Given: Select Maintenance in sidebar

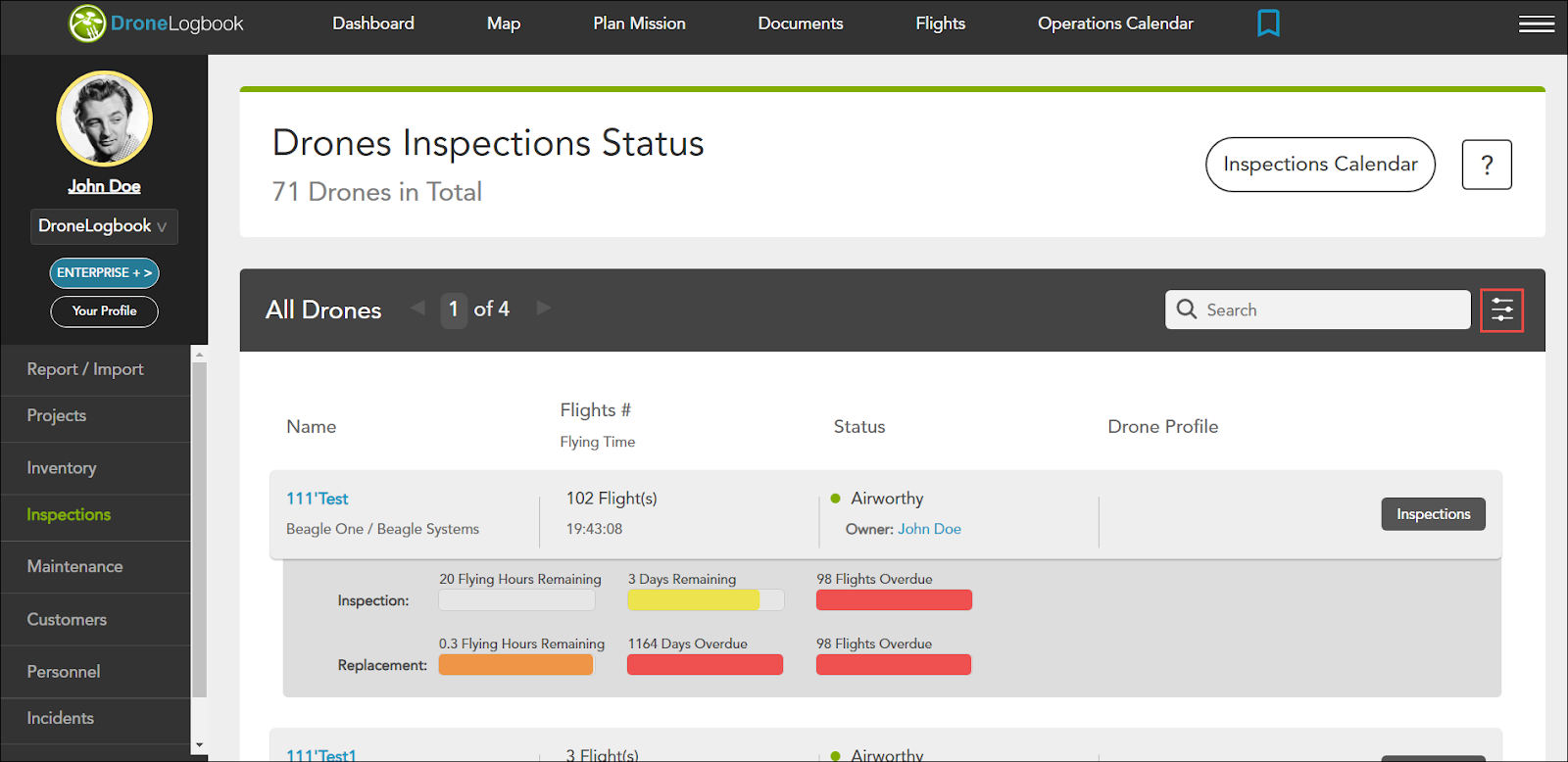Looking at the screenshot, I should click(x=74, y=566).
